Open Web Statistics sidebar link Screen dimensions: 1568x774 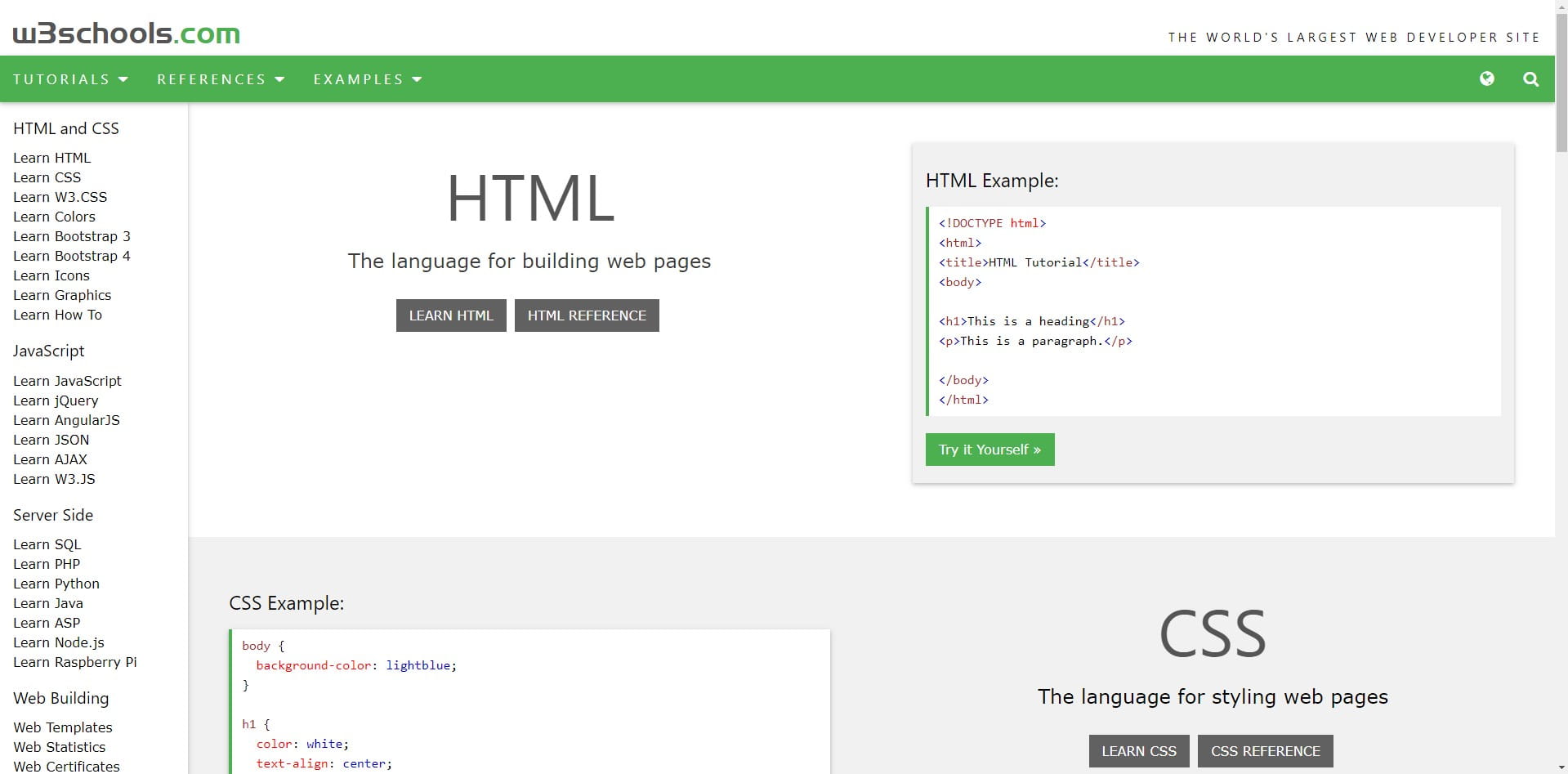click(x=60, y=747)
